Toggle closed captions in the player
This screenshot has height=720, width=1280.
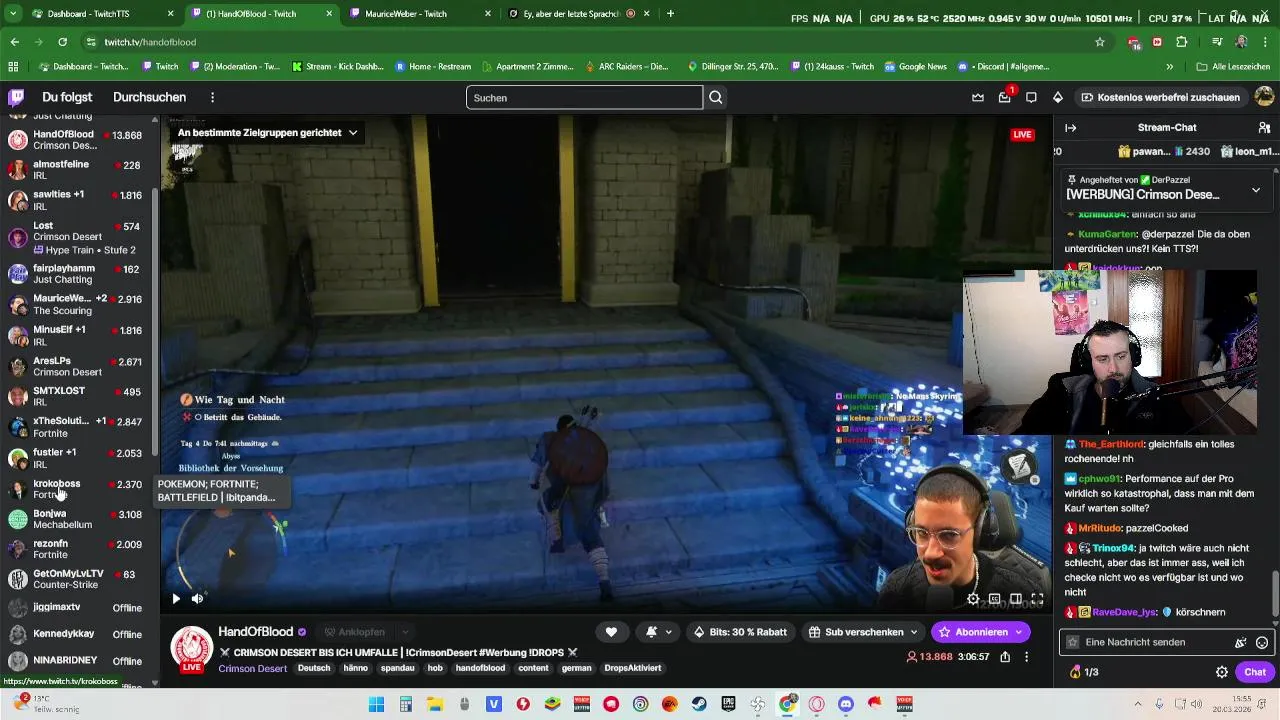click(995, 599)
